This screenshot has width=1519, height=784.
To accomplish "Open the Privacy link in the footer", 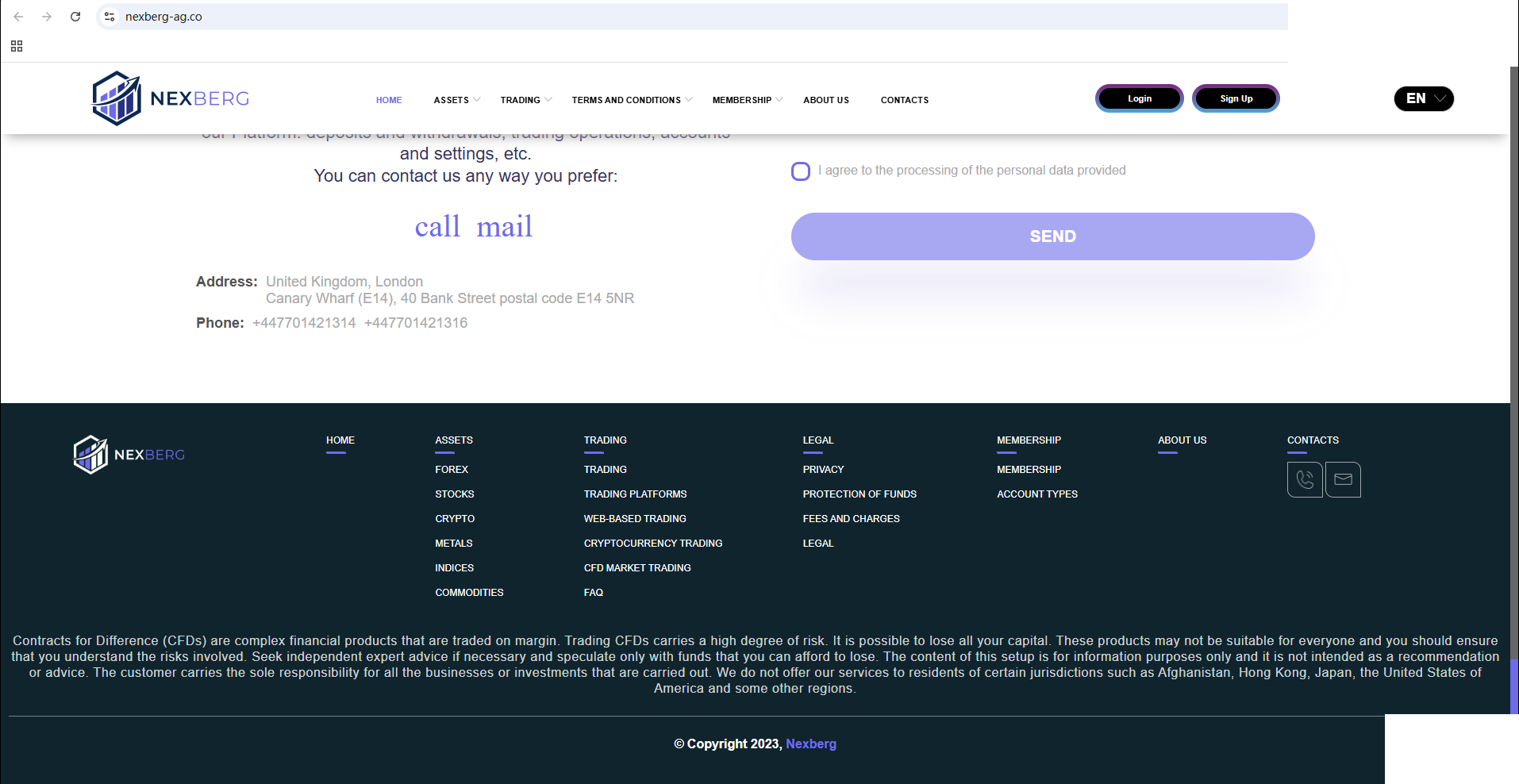I will tap(823, 470).
